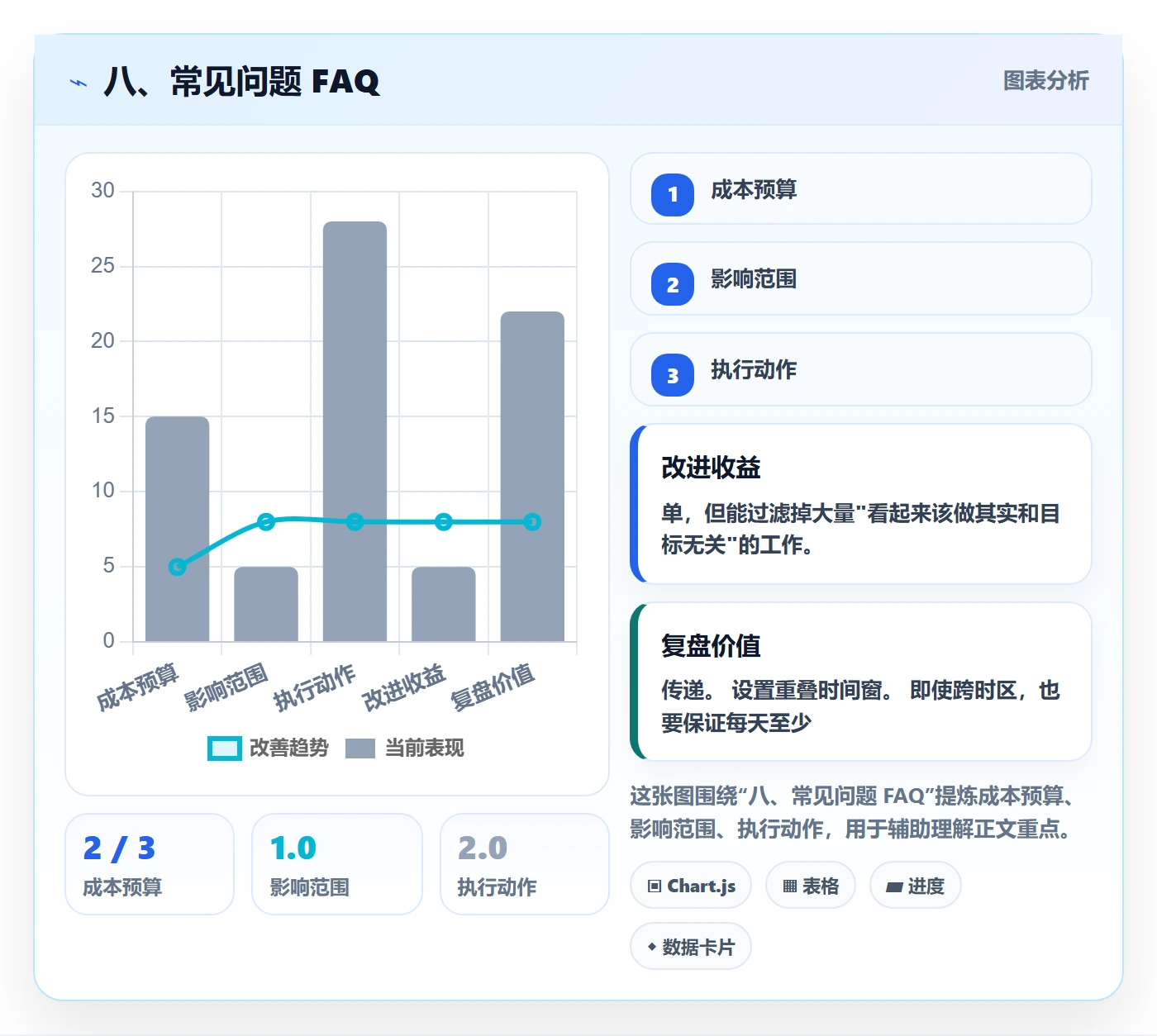Toggle the 改善趋势 legend swatch
The width and height of the screenshot is (1157, 1036).
pos(224,748)
